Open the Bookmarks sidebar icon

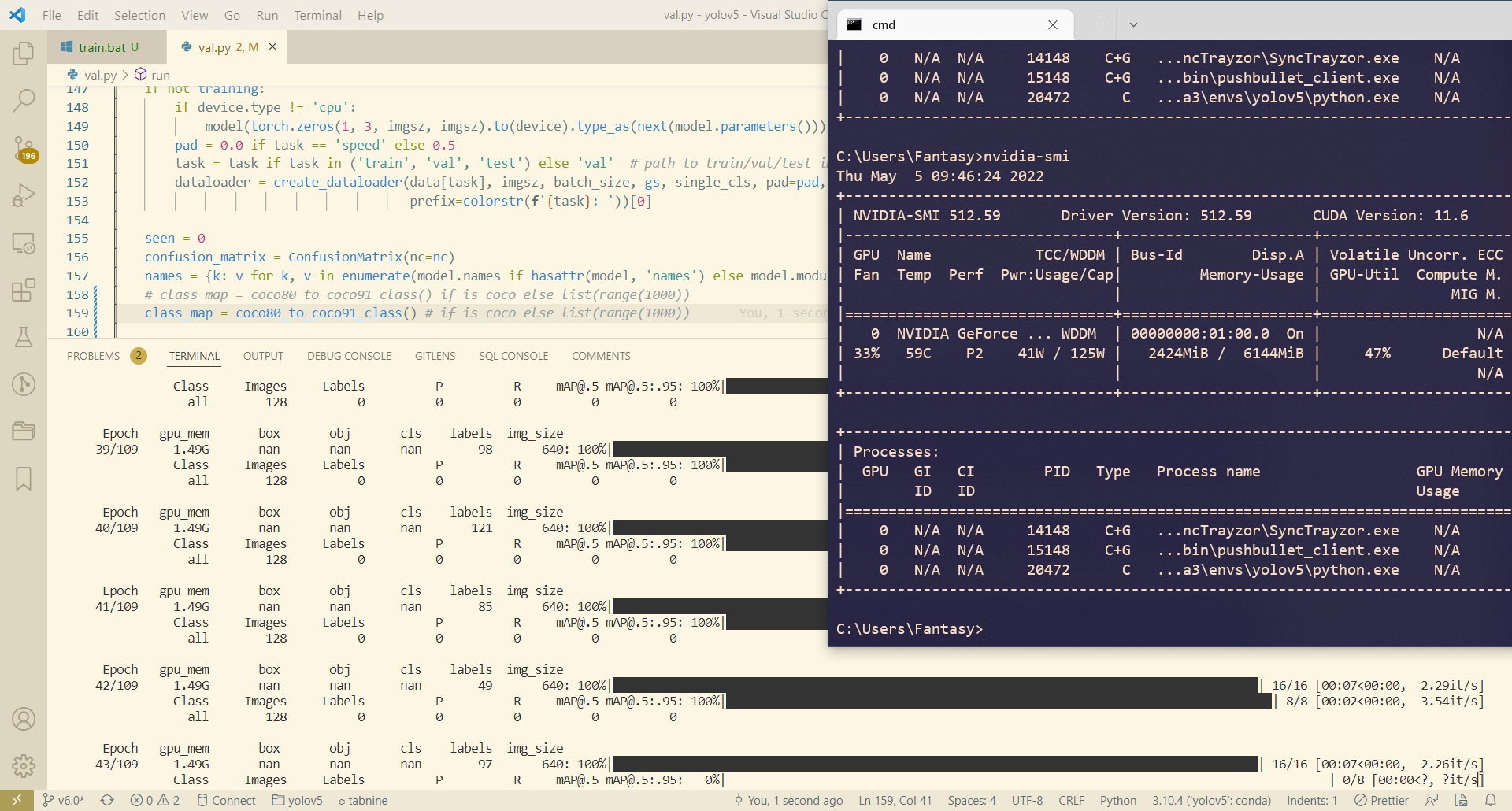[24, 479]
